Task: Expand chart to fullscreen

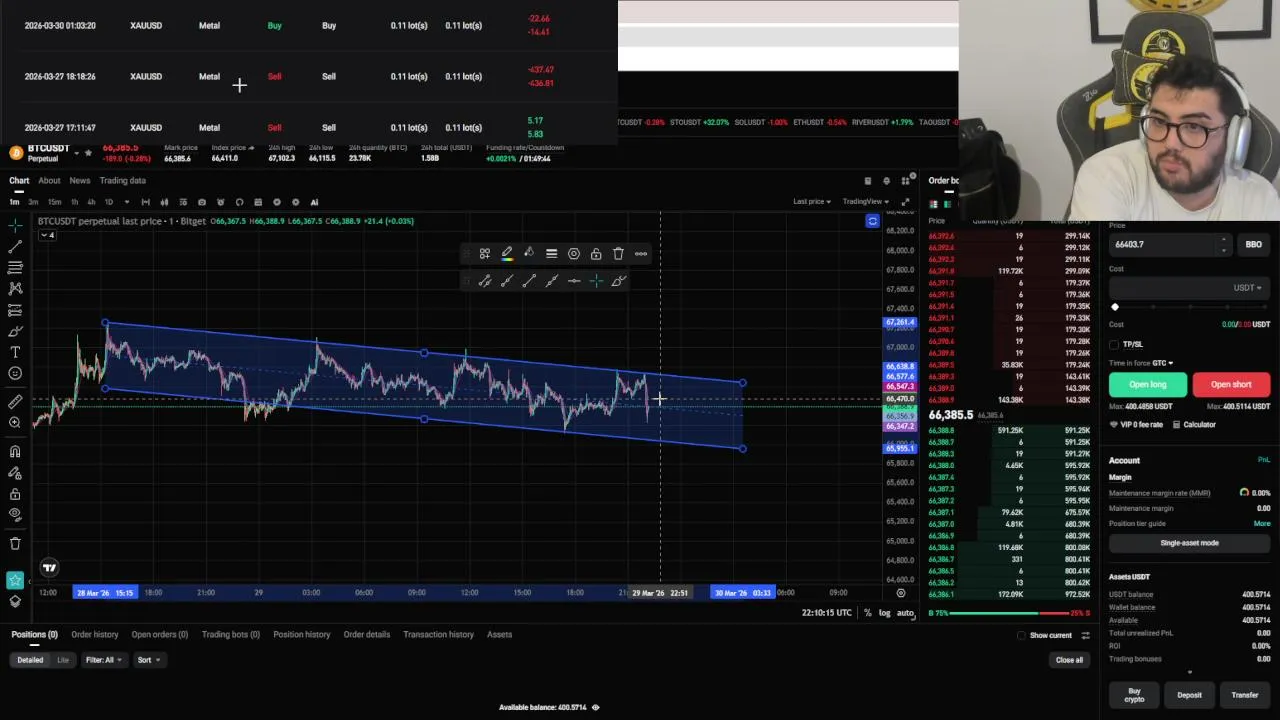Action: point(905,202)
